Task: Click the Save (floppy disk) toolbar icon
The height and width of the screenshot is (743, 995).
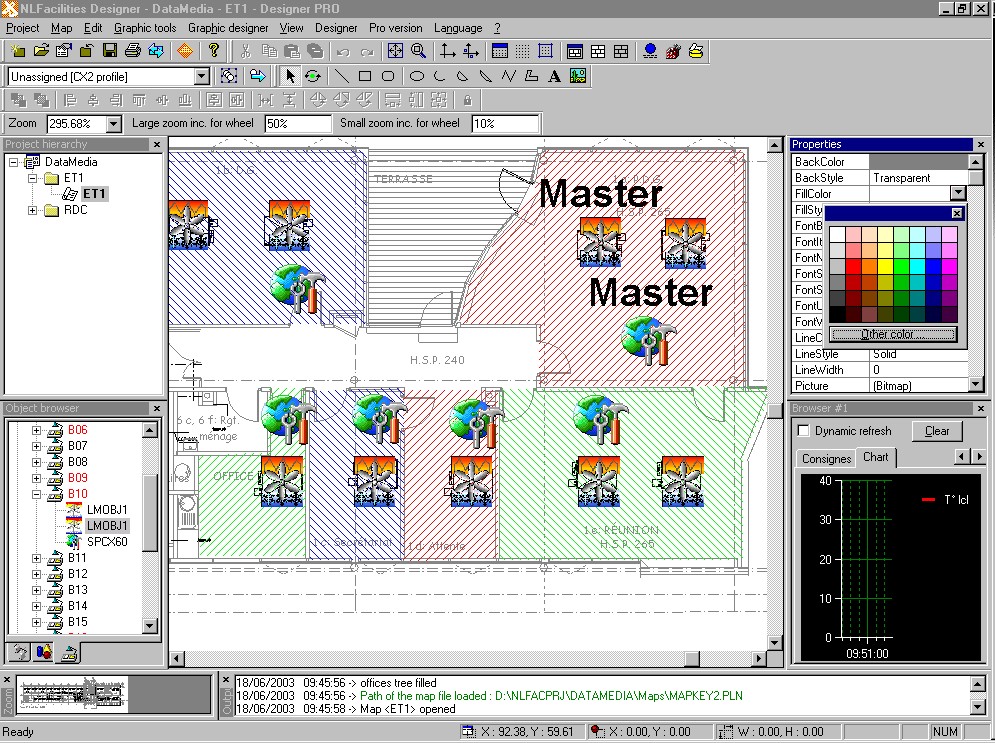Action: pos(110,51)
